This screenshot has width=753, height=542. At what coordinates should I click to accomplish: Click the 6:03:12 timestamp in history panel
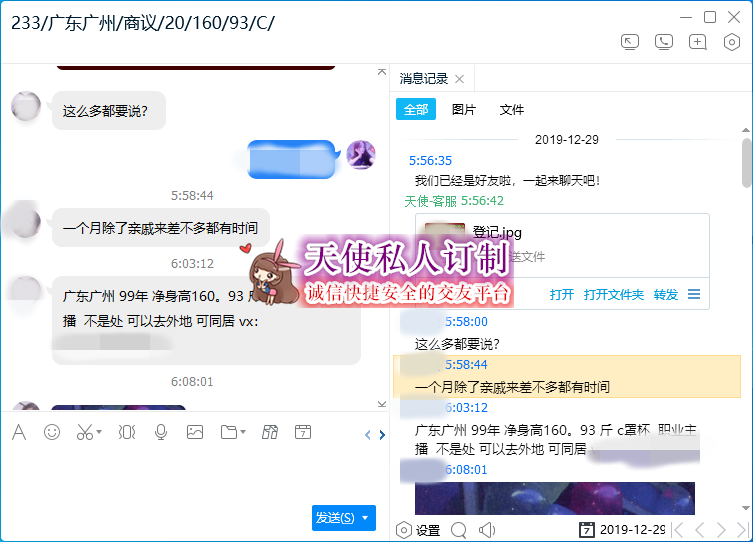[x=466, y=408]
